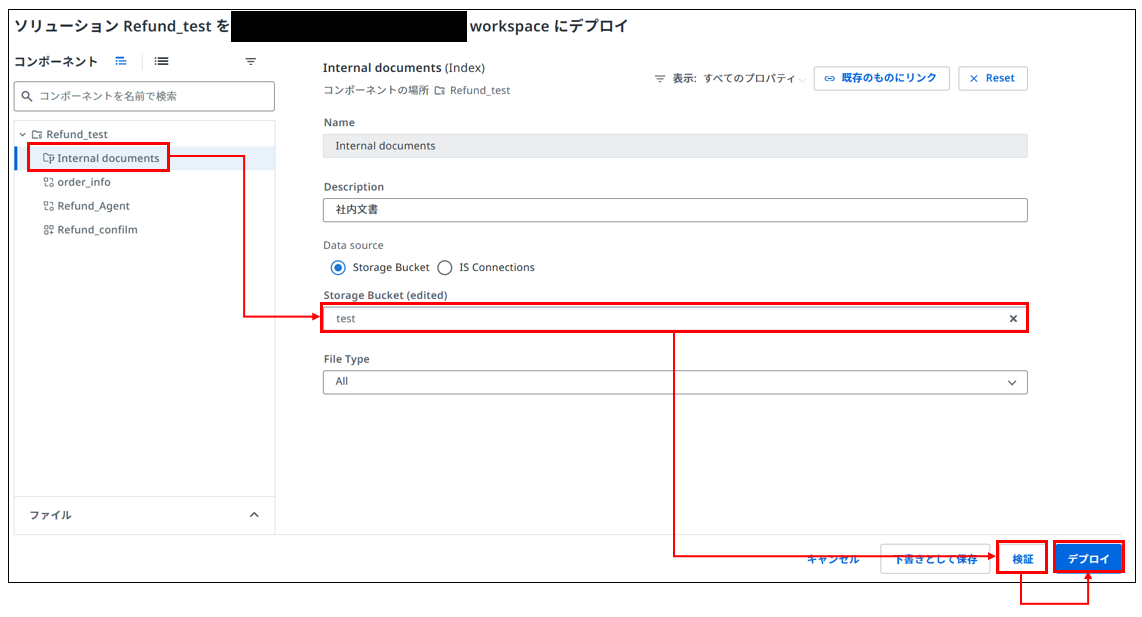Image resolution: width=1142 pixels, height=617 pixels.
Task: Click キャンセル link
Action: [x=833, y=559]
